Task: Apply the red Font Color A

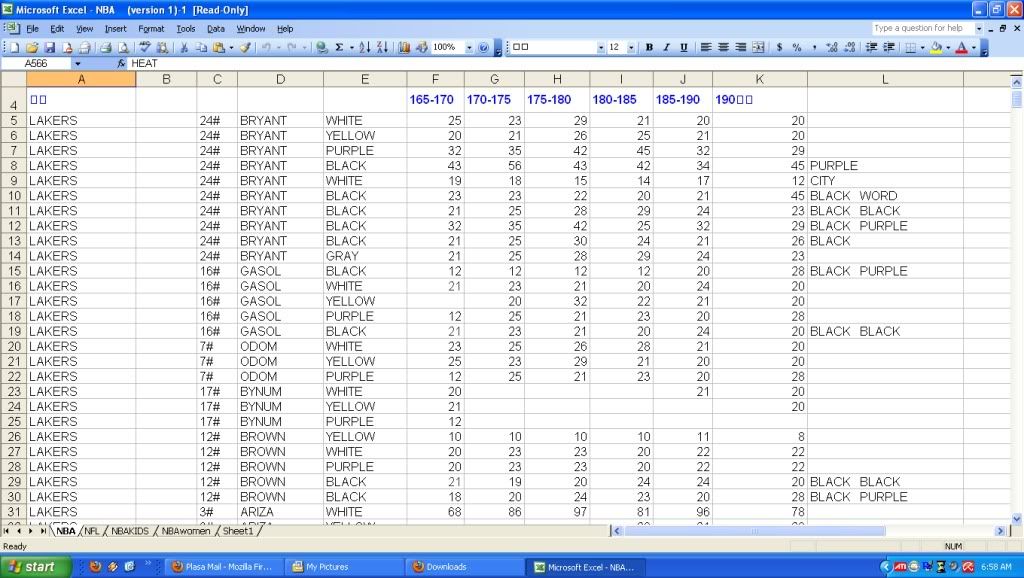Action: click(961, 47)
